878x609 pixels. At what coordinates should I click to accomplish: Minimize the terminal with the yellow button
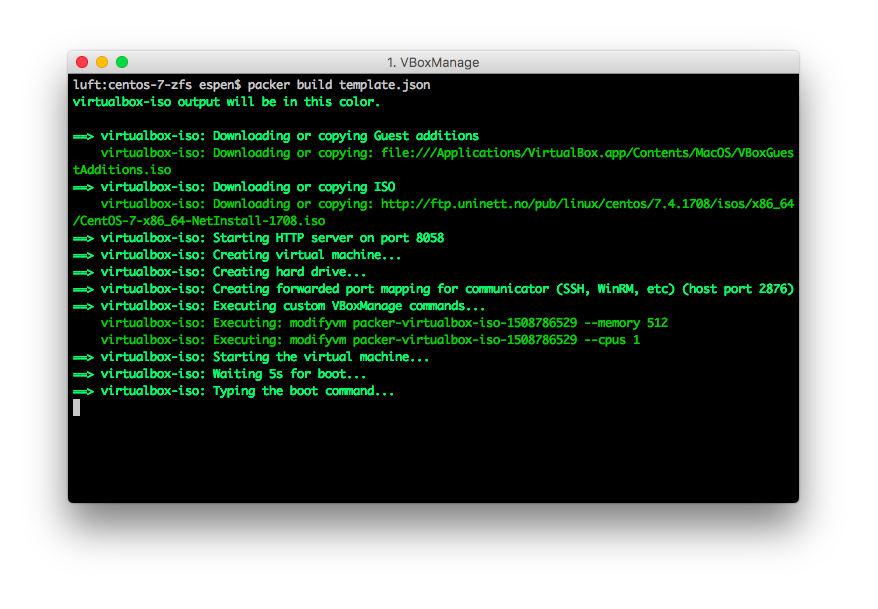(102, 62)
